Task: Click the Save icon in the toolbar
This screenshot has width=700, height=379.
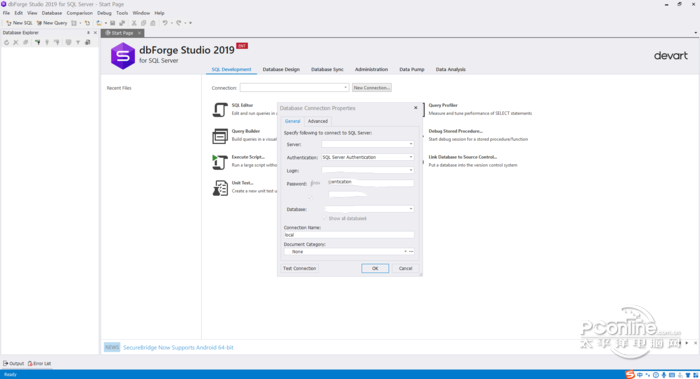Action: 112,23
